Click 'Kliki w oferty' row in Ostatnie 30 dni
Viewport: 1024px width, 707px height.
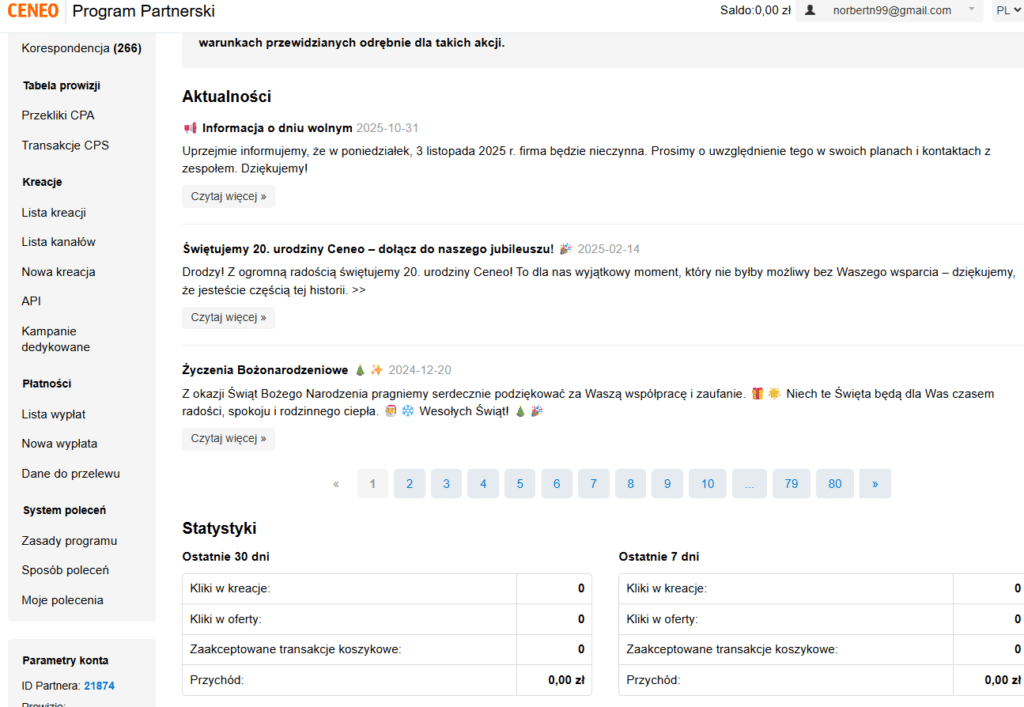pos(387,619)
